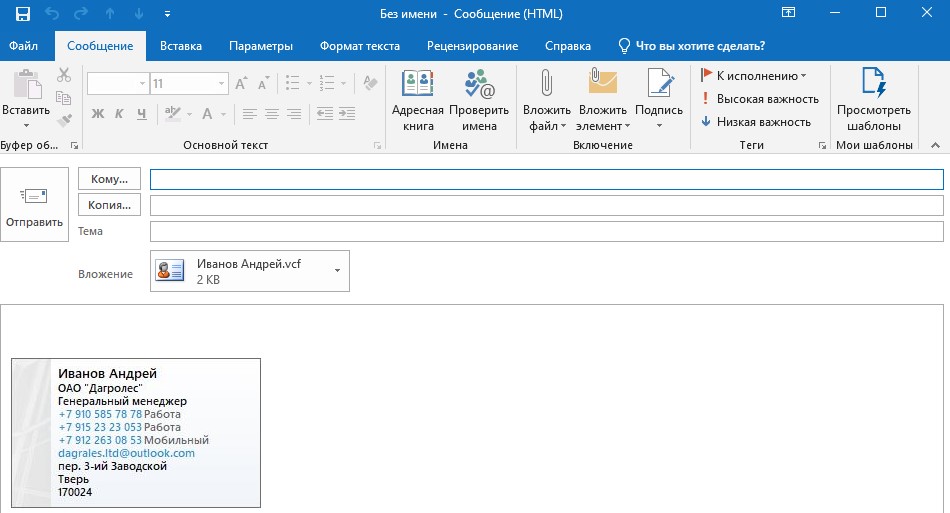The image size is (950, 513).
Task: Expand the Вставить dropdown arrow
Action: 26,125
